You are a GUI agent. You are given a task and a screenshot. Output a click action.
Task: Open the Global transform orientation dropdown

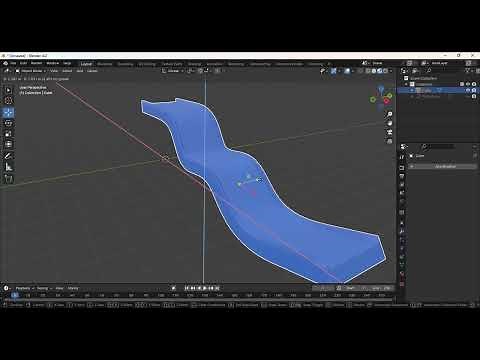coord(173,71)
